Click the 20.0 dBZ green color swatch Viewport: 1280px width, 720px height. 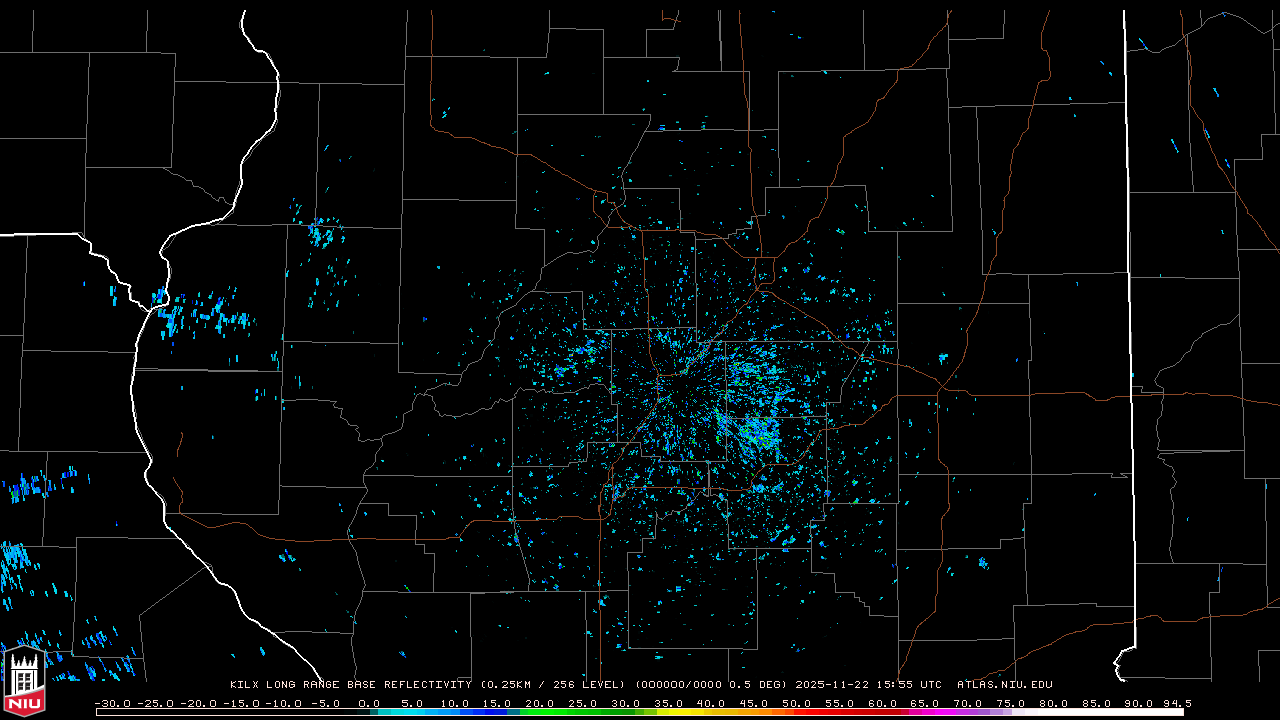pos(542,713)
